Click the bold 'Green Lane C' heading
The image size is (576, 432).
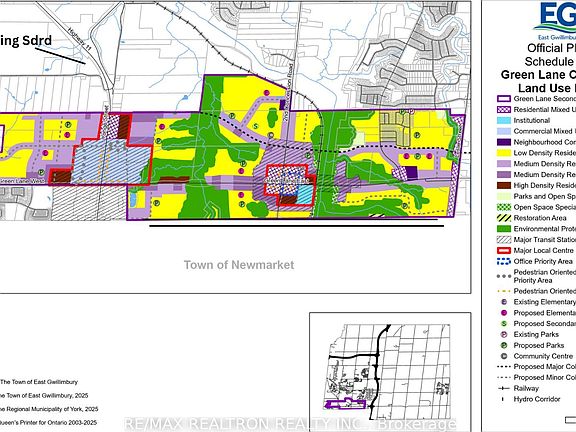538,75
